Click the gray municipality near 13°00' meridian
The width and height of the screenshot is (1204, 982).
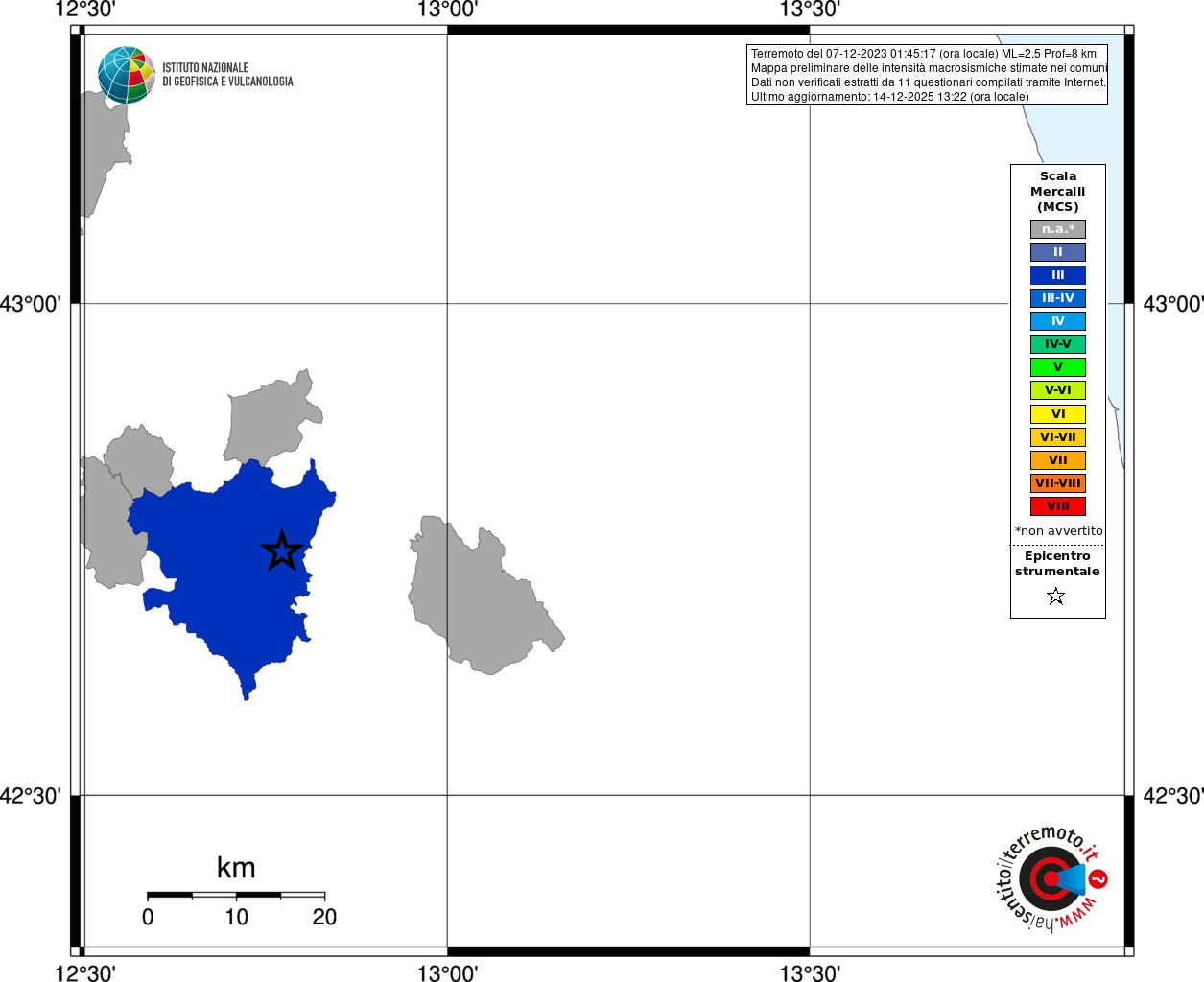tap(480, 595)
